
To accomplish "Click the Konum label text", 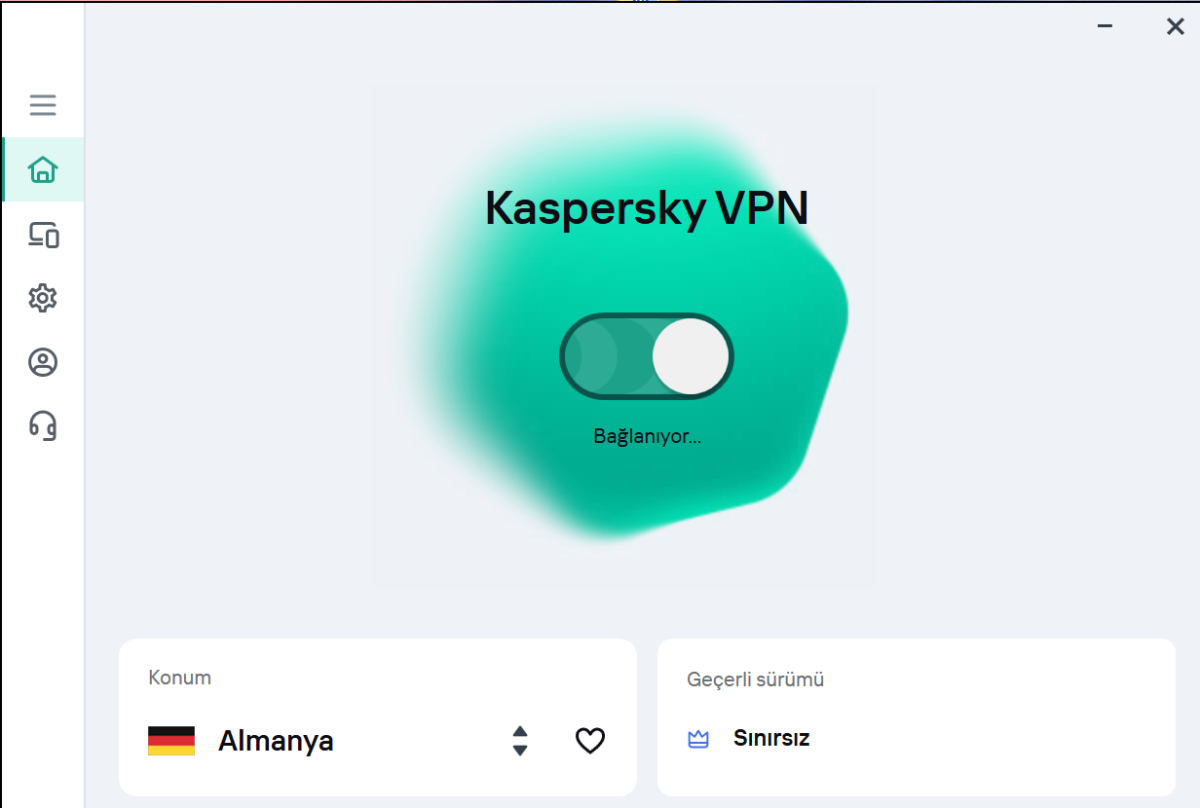I will 180,677.
